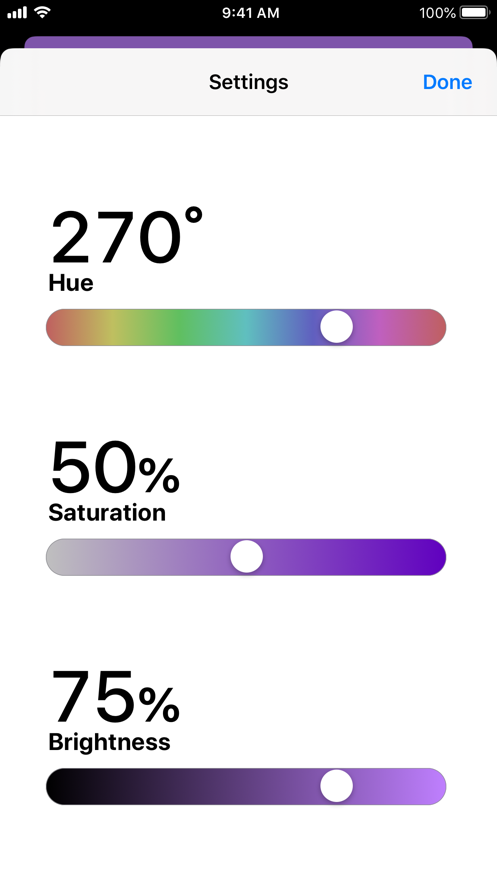Click the cellular signal bars icon
This screenshot has height=883, width=497.
click(17, 12)
